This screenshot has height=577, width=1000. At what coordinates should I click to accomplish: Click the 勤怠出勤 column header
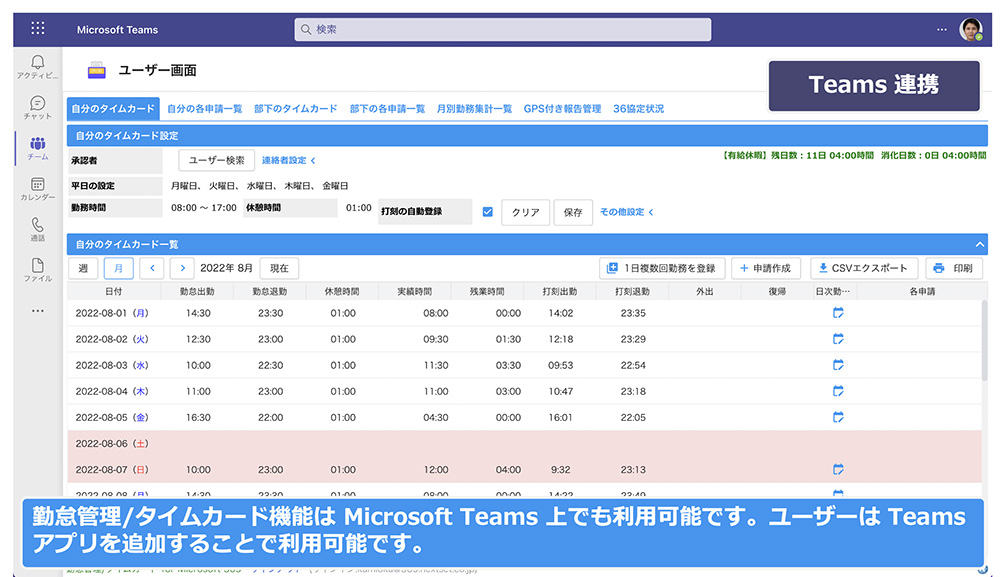click(x=197, y=291)
